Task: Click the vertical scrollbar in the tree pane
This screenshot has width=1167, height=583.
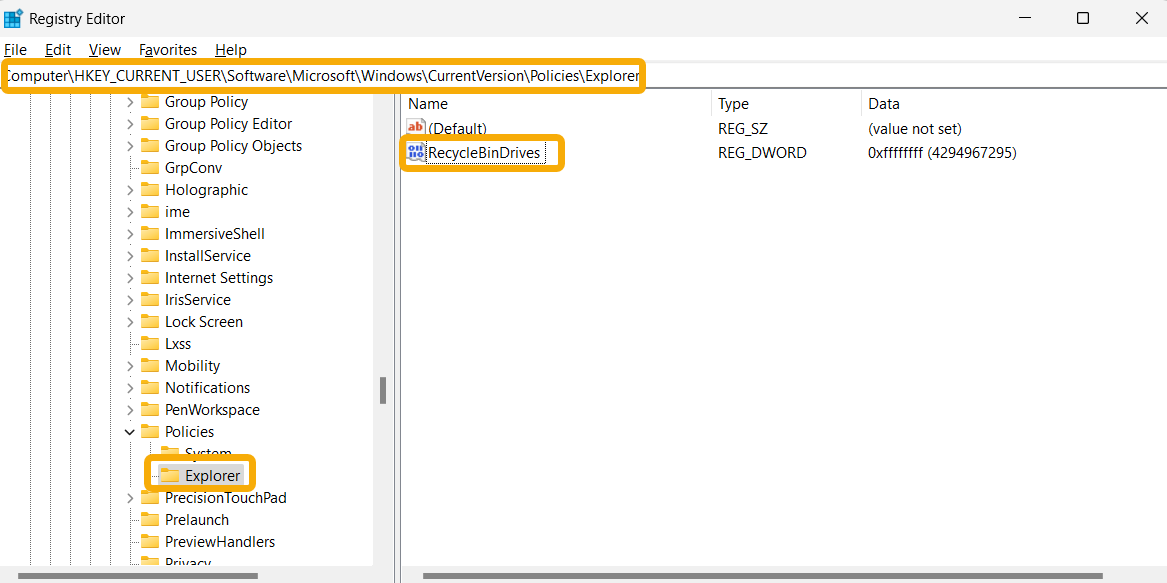Action: [383, 390]
